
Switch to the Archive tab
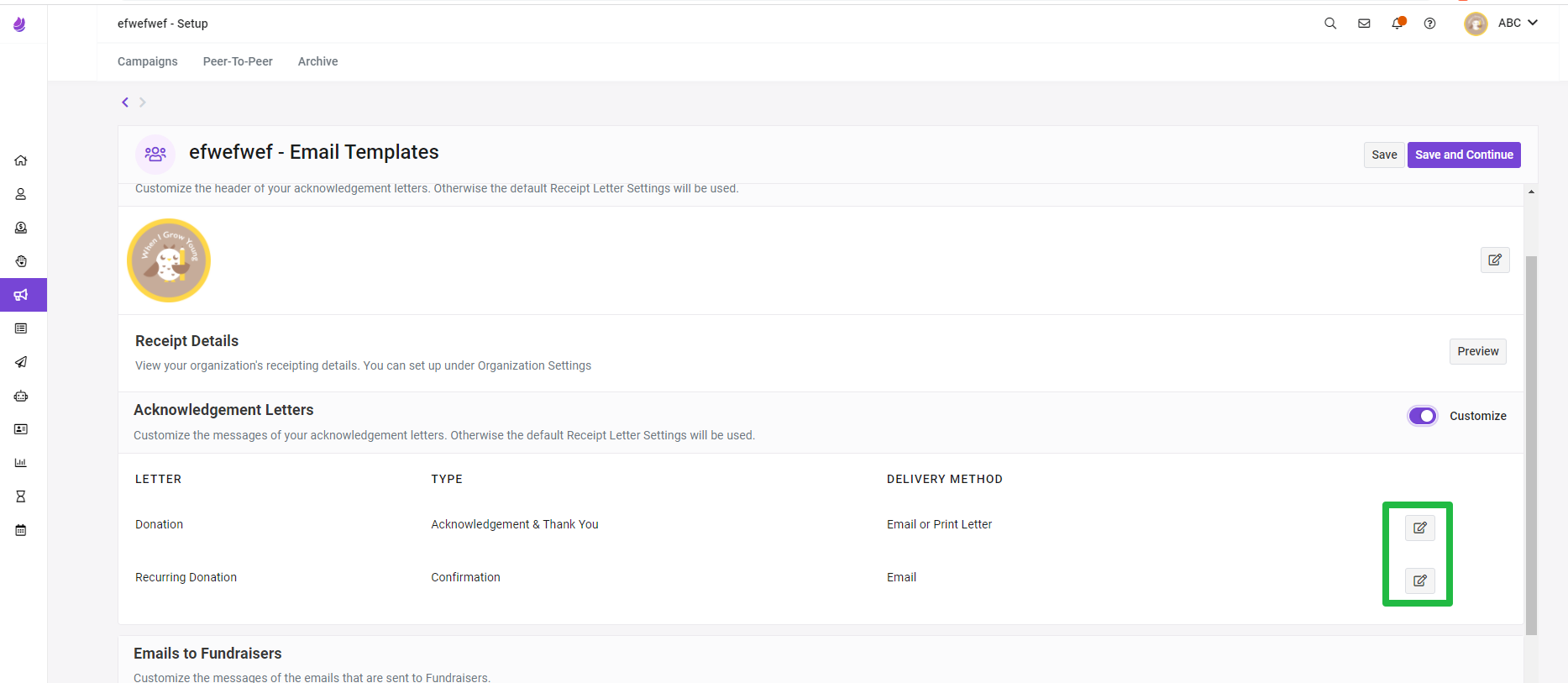[318, 61]
